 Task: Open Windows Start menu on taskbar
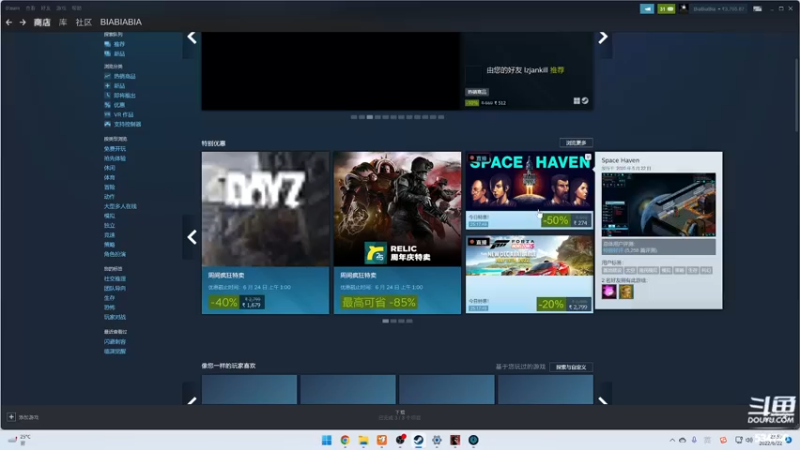click(327, 440)
